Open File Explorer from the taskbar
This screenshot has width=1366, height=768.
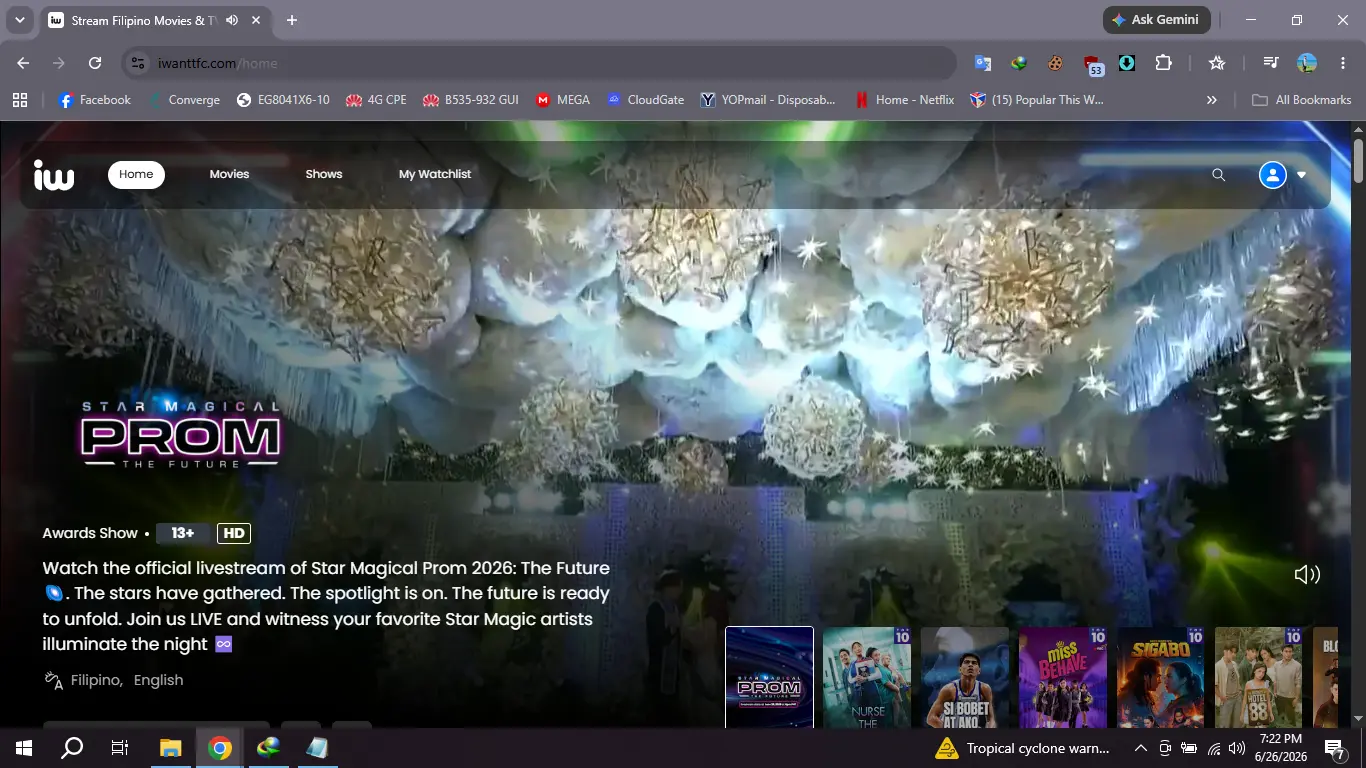click(x=171, y=748)
